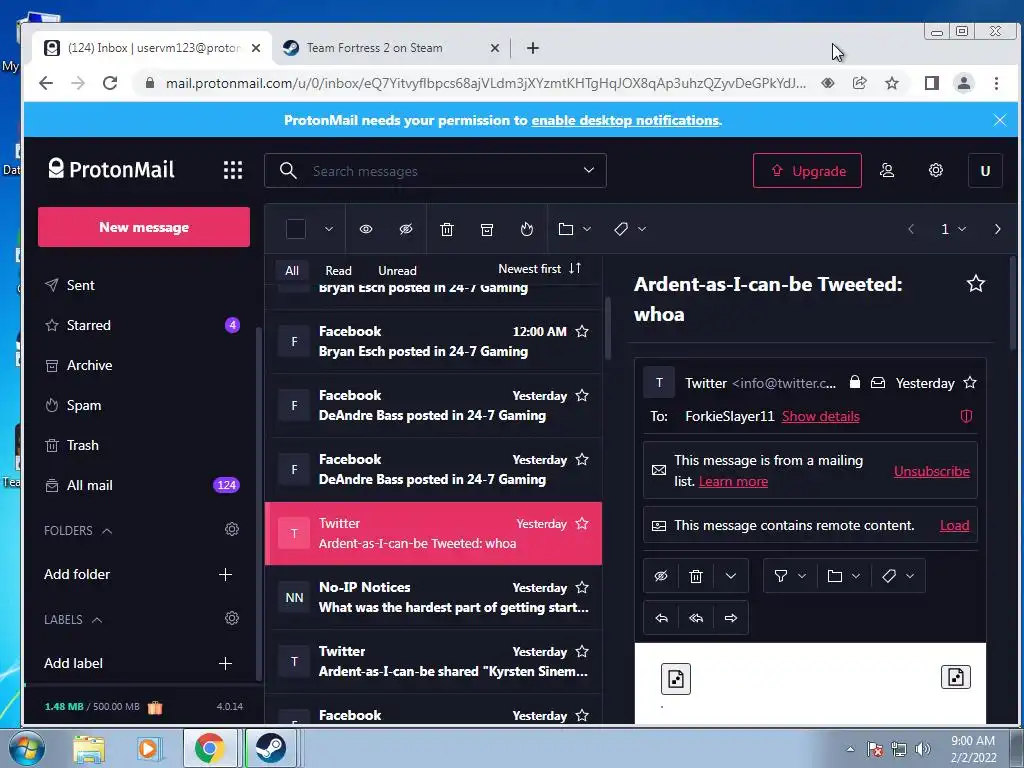Expand the more actions arrow beside message trash icon
Viewport: 1024px width, 768px height.
[731, 576]
